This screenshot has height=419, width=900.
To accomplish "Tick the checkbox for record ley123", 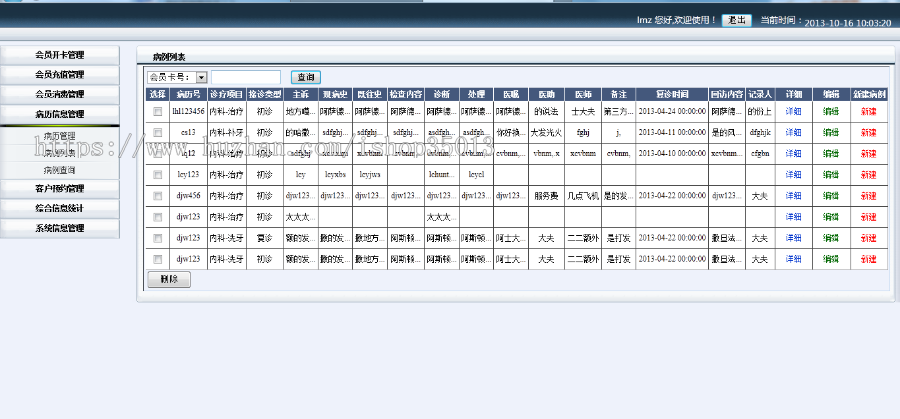I will pos(158,174).
